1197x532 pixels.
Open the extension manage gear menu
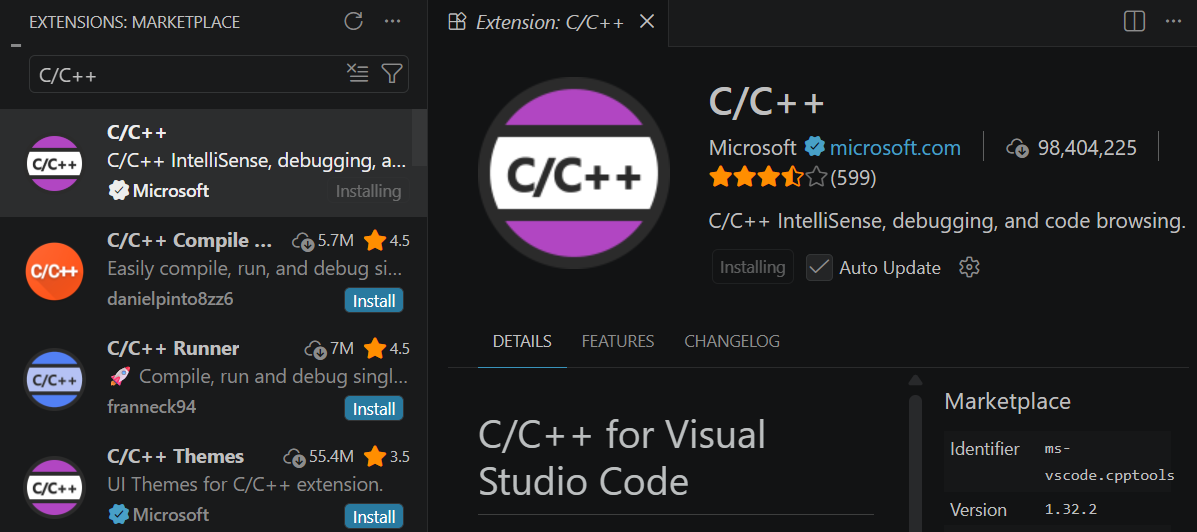pos(969,267)
